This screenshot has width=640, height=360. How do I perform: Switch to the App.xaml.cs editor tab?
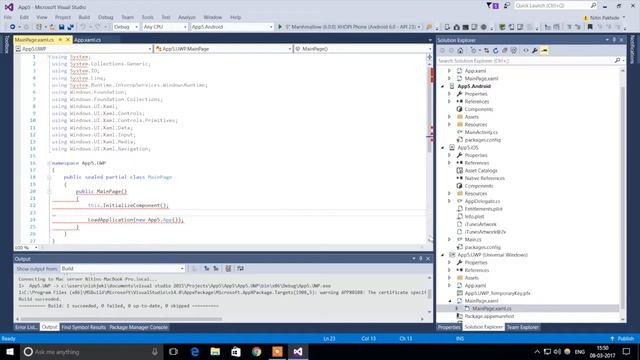click(x=87, y=40)
